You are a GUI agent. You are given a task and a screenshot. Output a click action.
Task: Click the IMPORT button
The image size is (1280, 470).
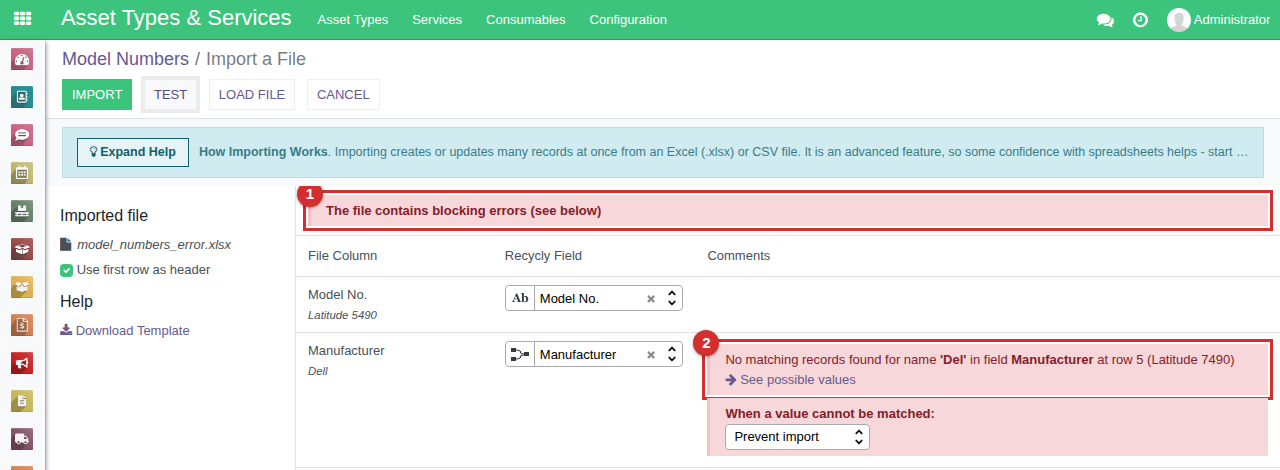point(97,95)
